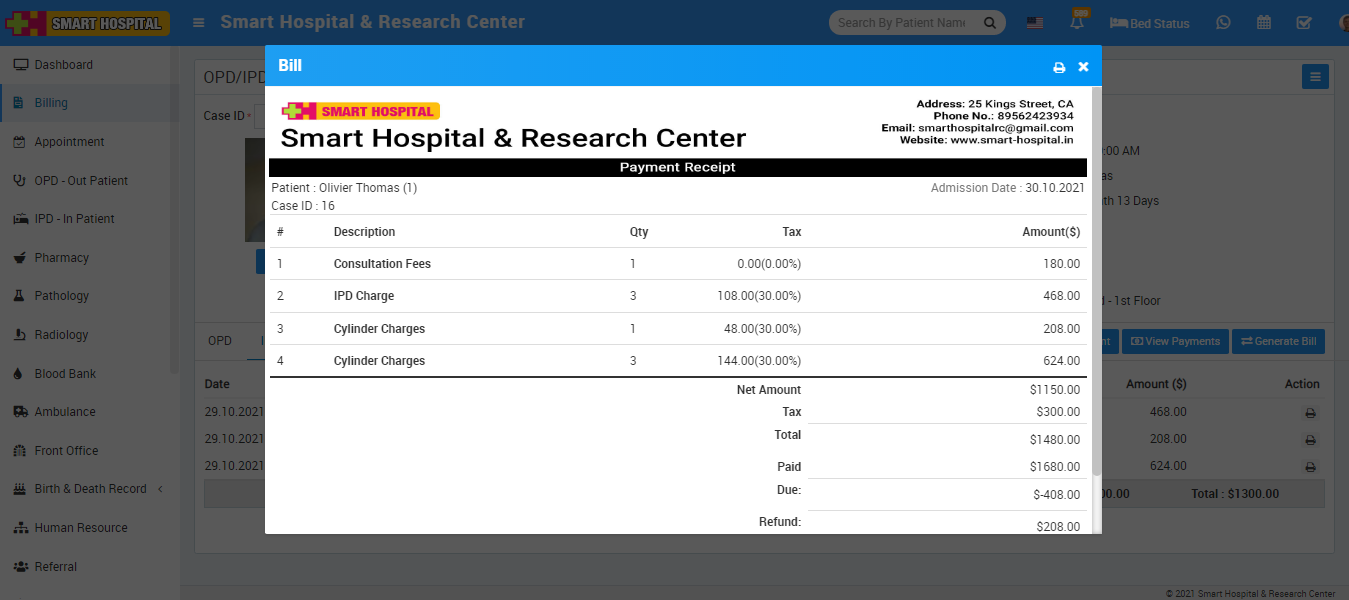
Task: Click the View Payments button
Action: 1174,342
